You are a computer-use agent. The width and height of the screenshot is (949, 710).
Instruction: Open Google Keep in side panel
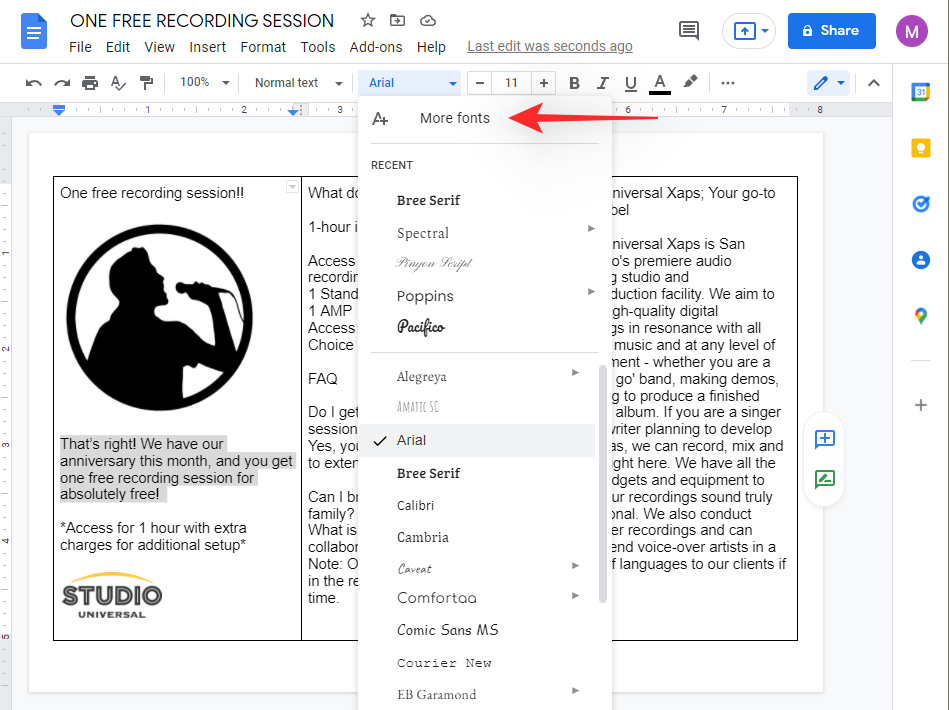(921, 148)
